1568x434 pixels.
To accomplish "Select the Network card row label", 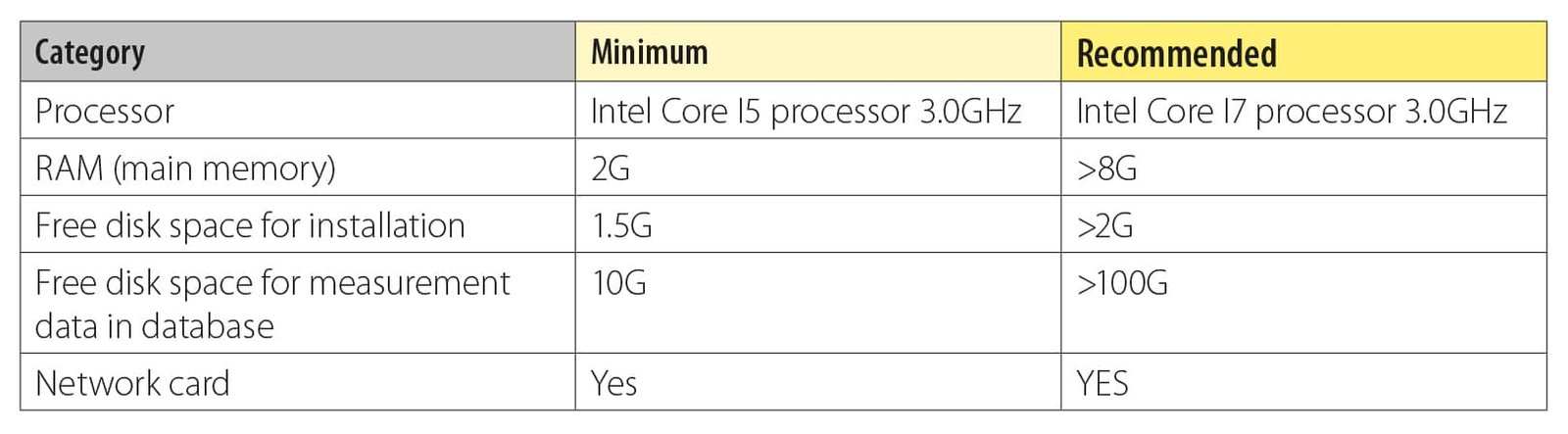I will (132, 383).
